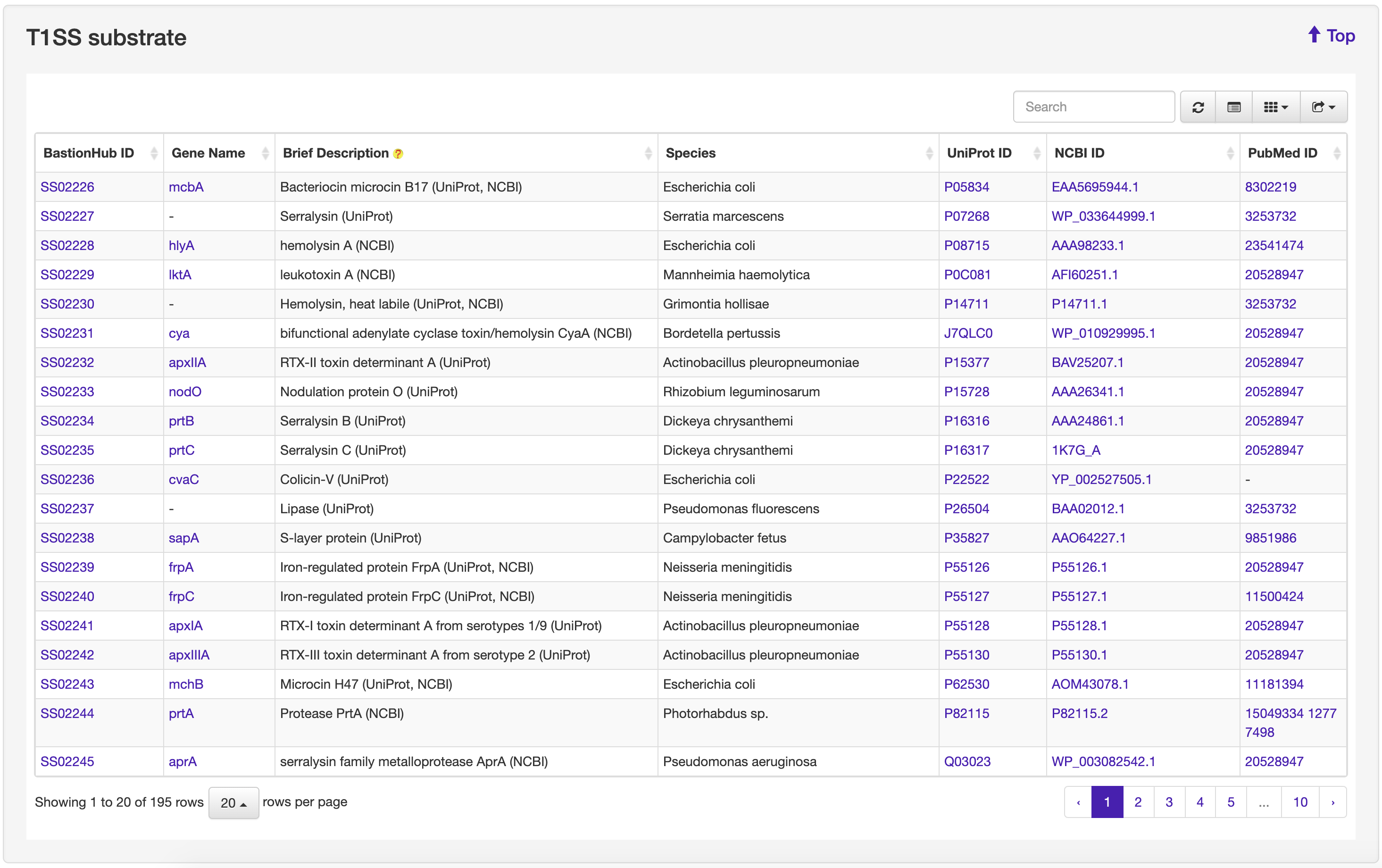Click into the Search field
Screen dimensions: 1382x868
point(1093,107)
